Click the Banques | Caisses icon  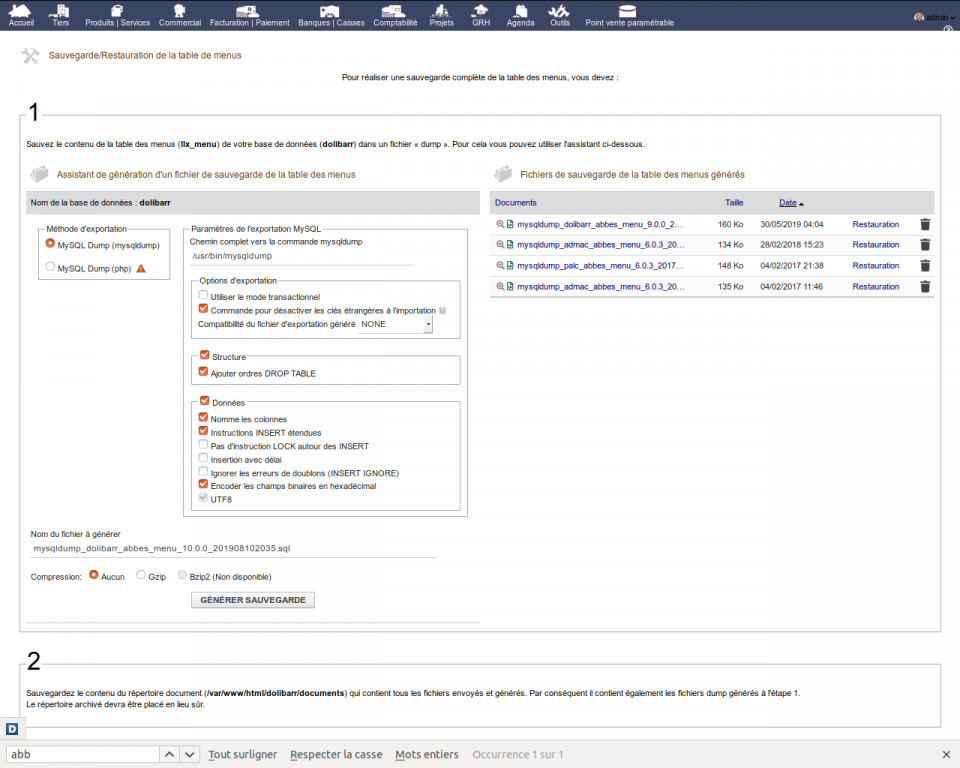pos(331,10)
